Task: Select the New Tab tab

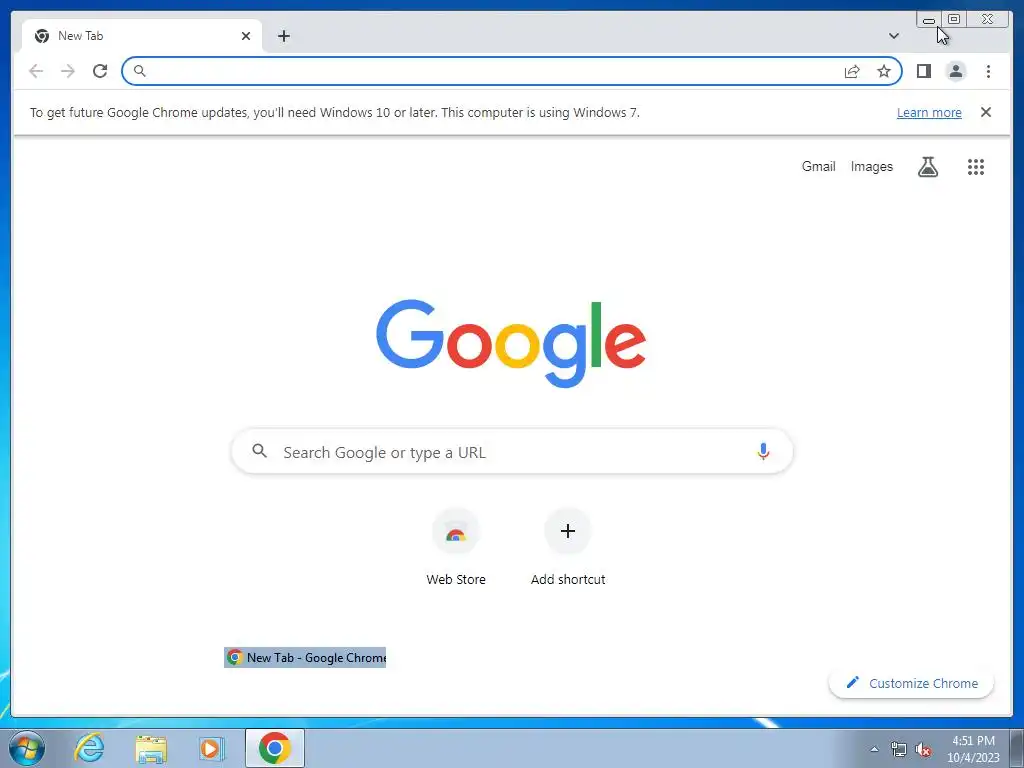Action: (142, 36)
